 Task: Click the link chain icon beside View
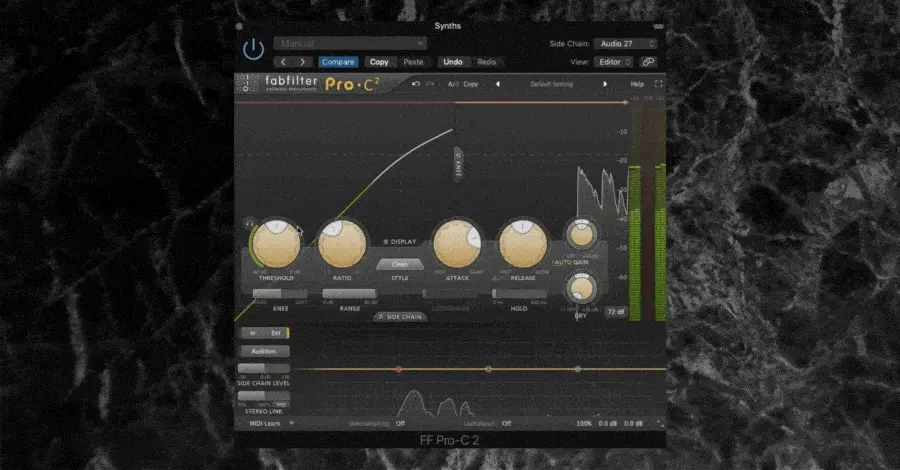click(x=648, y=62)
